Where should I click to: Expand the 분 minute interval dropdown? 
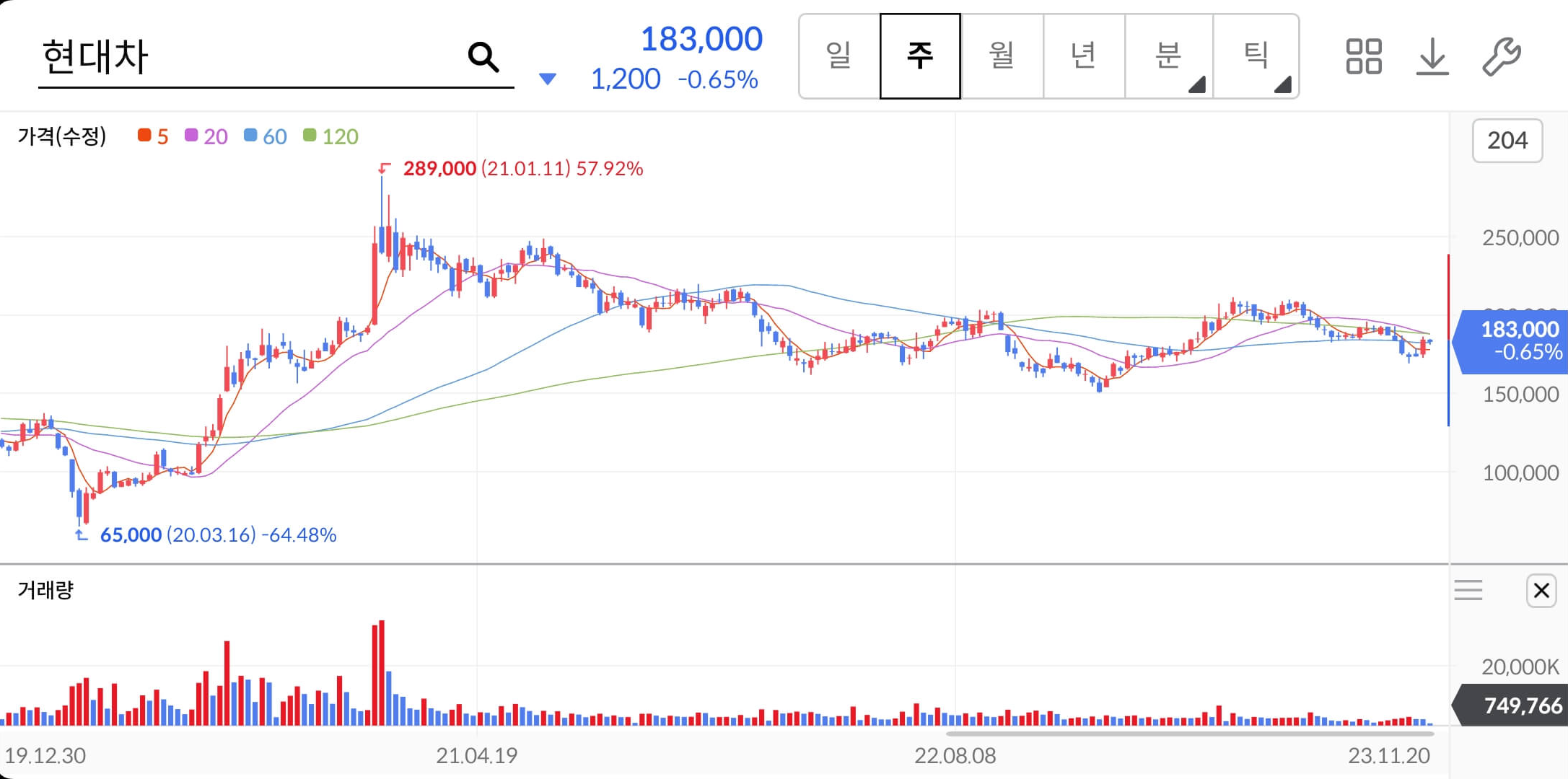[x=1169, y=56]
